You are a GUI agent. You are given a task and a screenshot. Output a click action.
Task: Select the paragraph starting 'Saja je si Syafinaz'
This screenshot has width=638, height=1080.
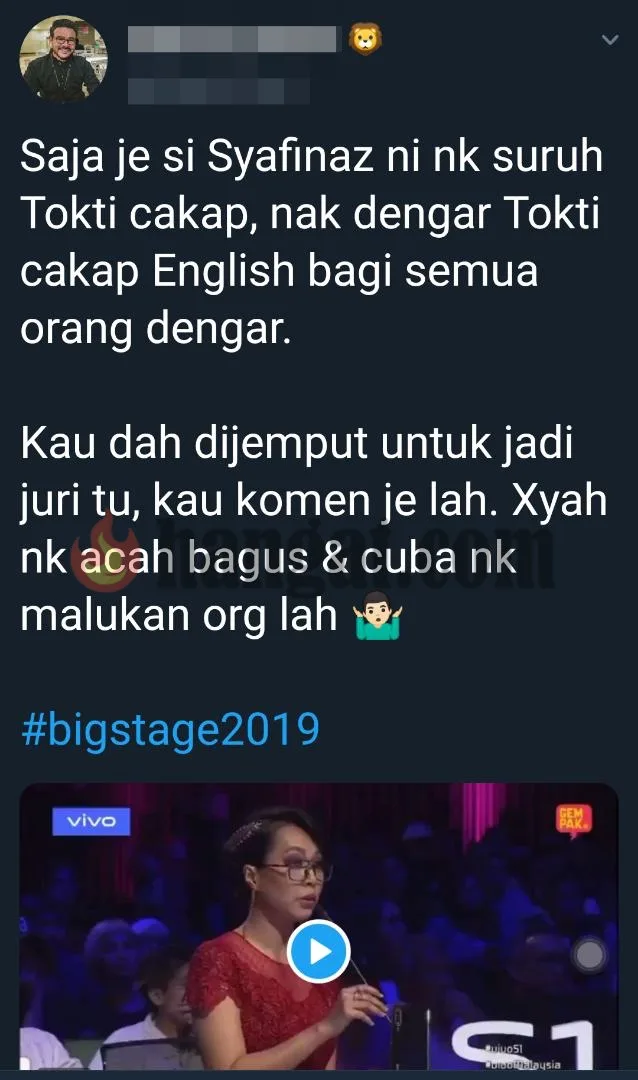pos(313,243)
